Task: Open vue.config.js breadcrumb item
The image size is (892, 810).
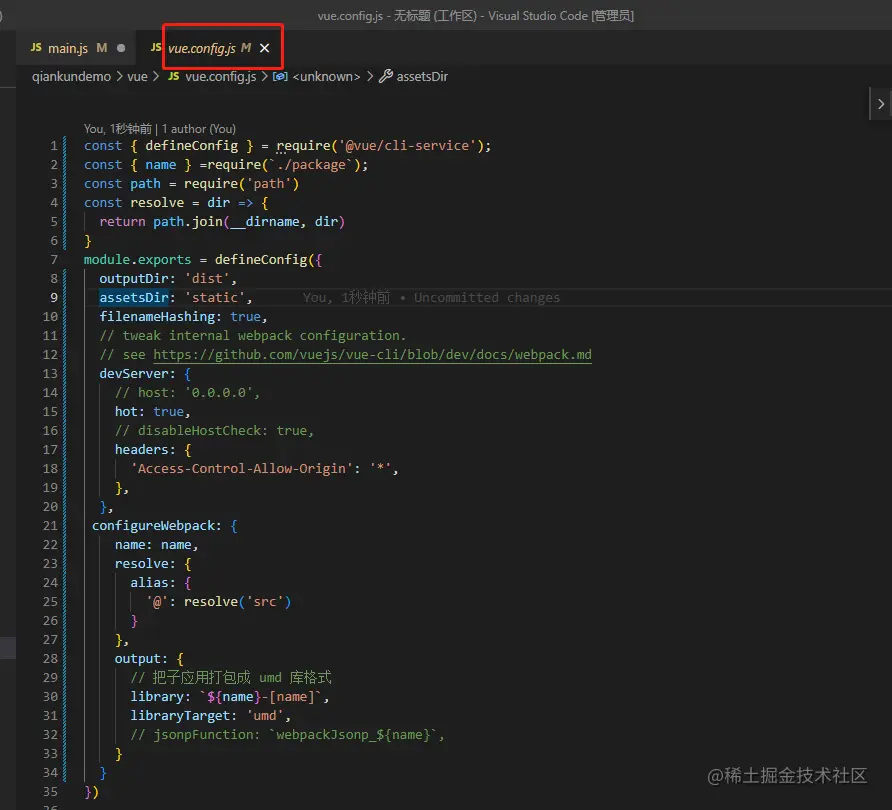Action: coord(221,77)
